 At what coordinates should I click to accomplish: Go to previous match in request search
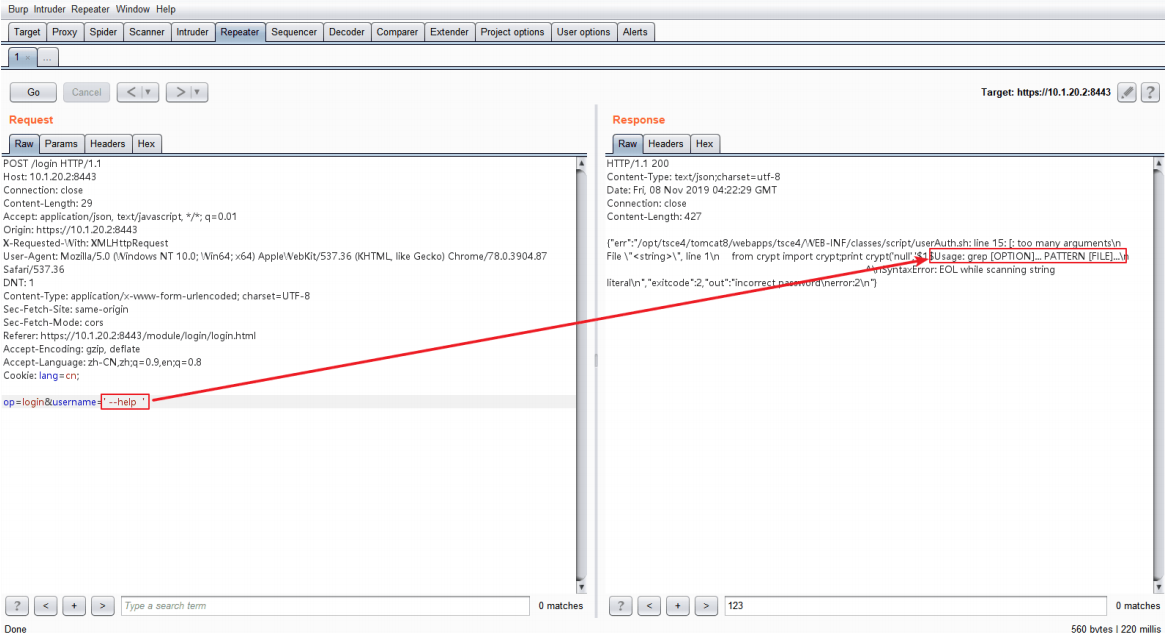click(46, 606)
